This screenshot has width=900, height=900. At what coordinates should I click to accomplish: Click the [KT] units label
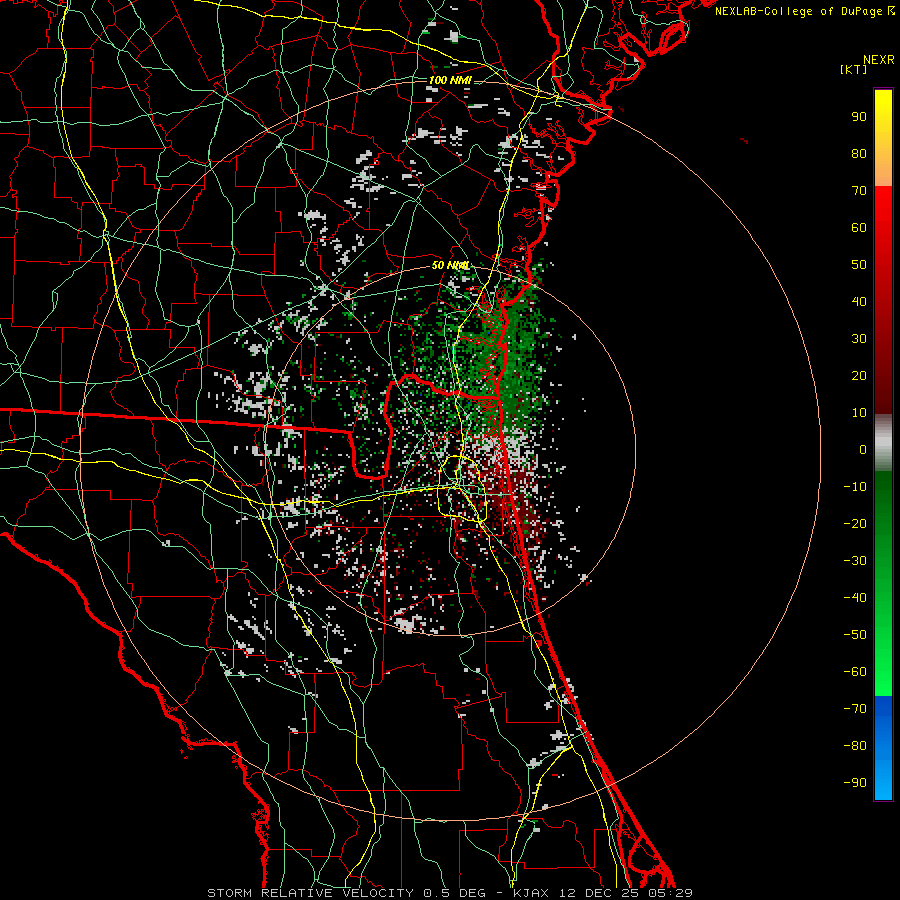coord(854,69)
